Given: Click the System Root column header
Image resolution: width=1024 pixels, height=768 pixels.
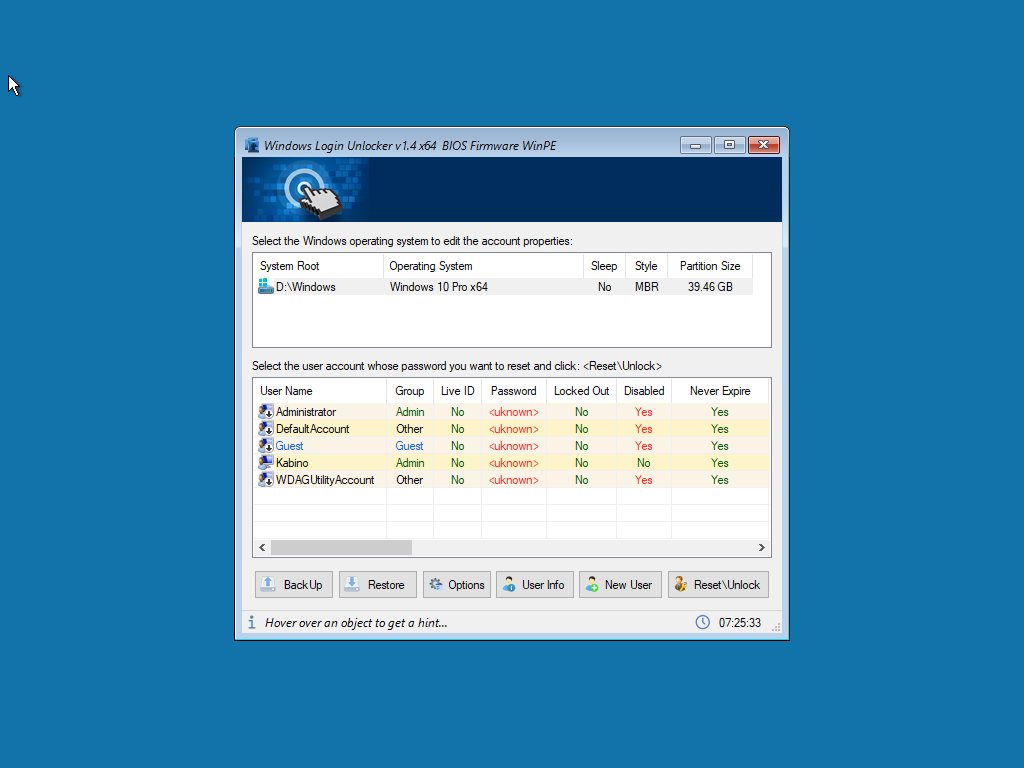Looking at the screenshot, I should click(318, 266).
